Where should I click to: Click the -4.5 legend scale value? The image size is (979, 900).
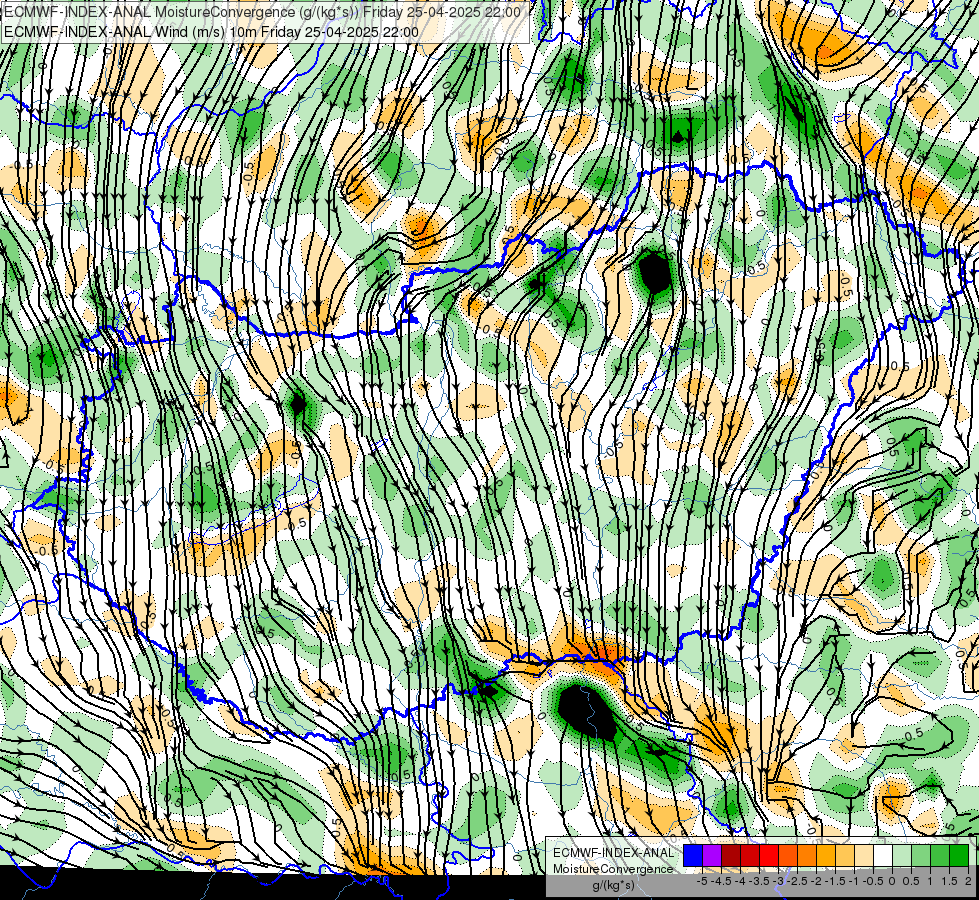(721, 881)
